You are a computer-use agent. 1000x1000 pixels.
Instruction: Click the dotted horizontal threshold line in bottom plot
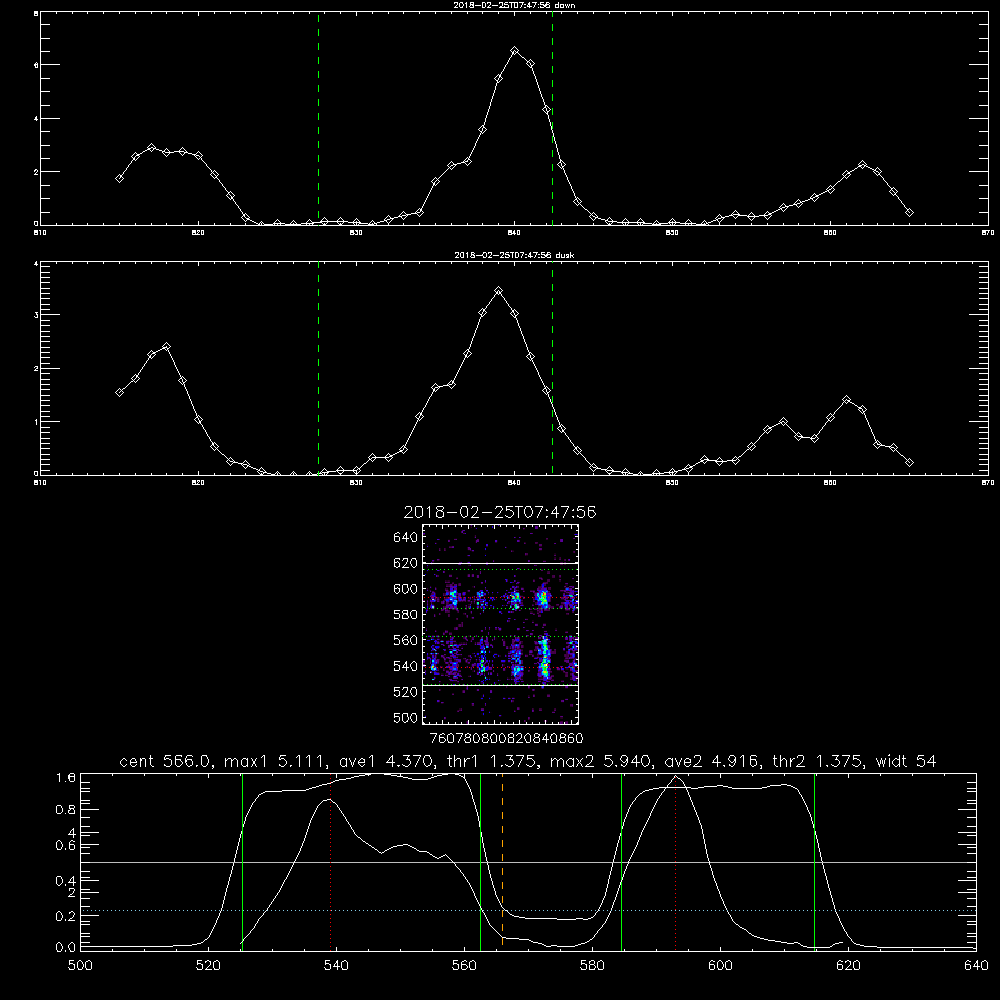click(x=528, y=911)
